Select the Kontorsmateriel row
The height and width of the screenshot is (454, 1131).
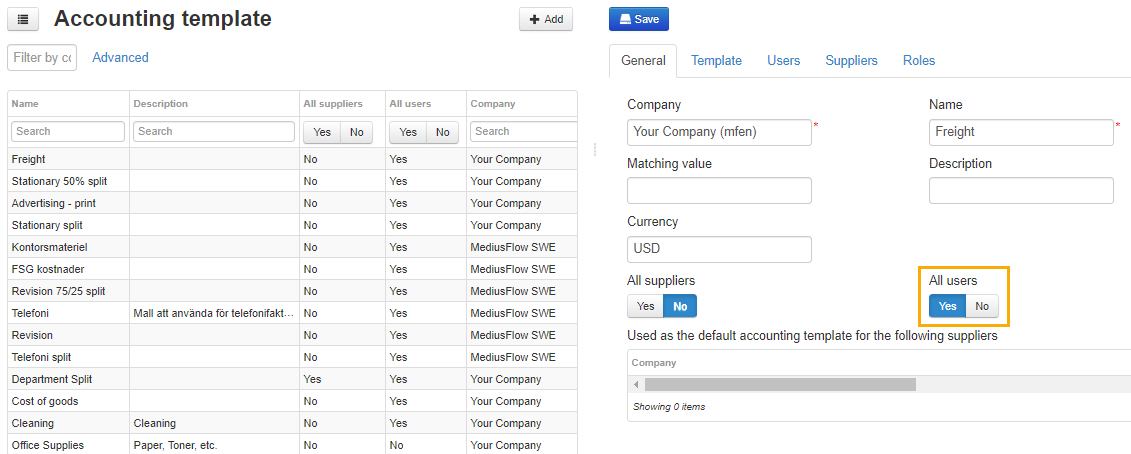tap(292, 247)
